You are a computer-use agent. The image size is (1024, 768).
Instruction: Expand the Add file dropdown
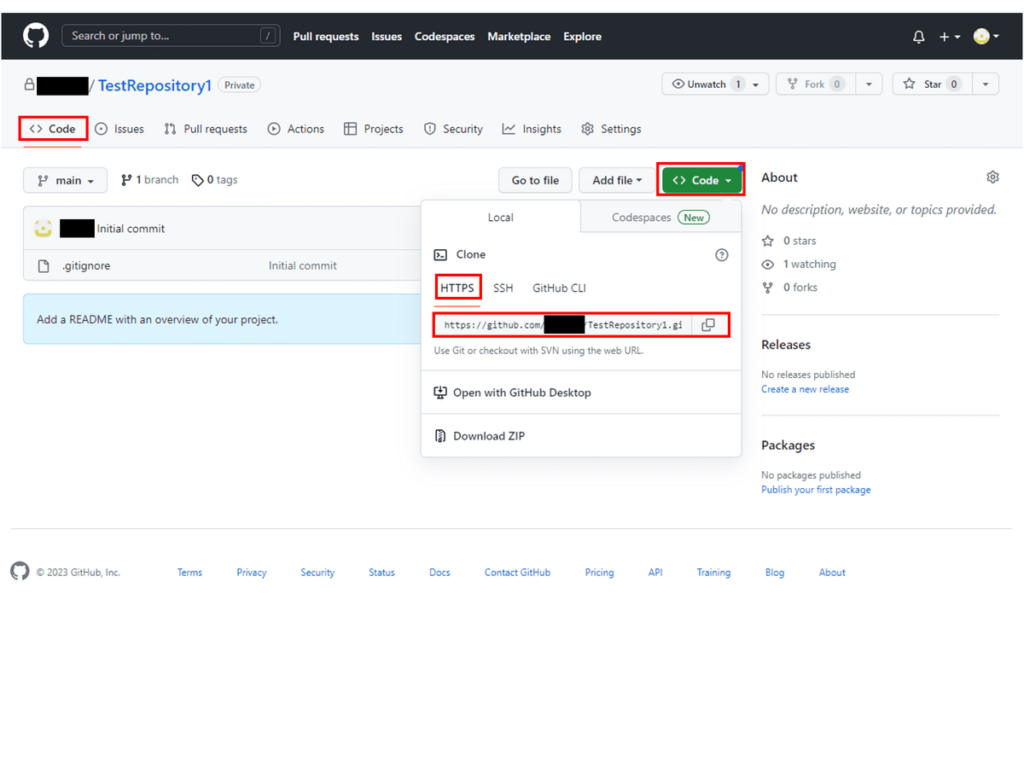[x=616, y=180]
